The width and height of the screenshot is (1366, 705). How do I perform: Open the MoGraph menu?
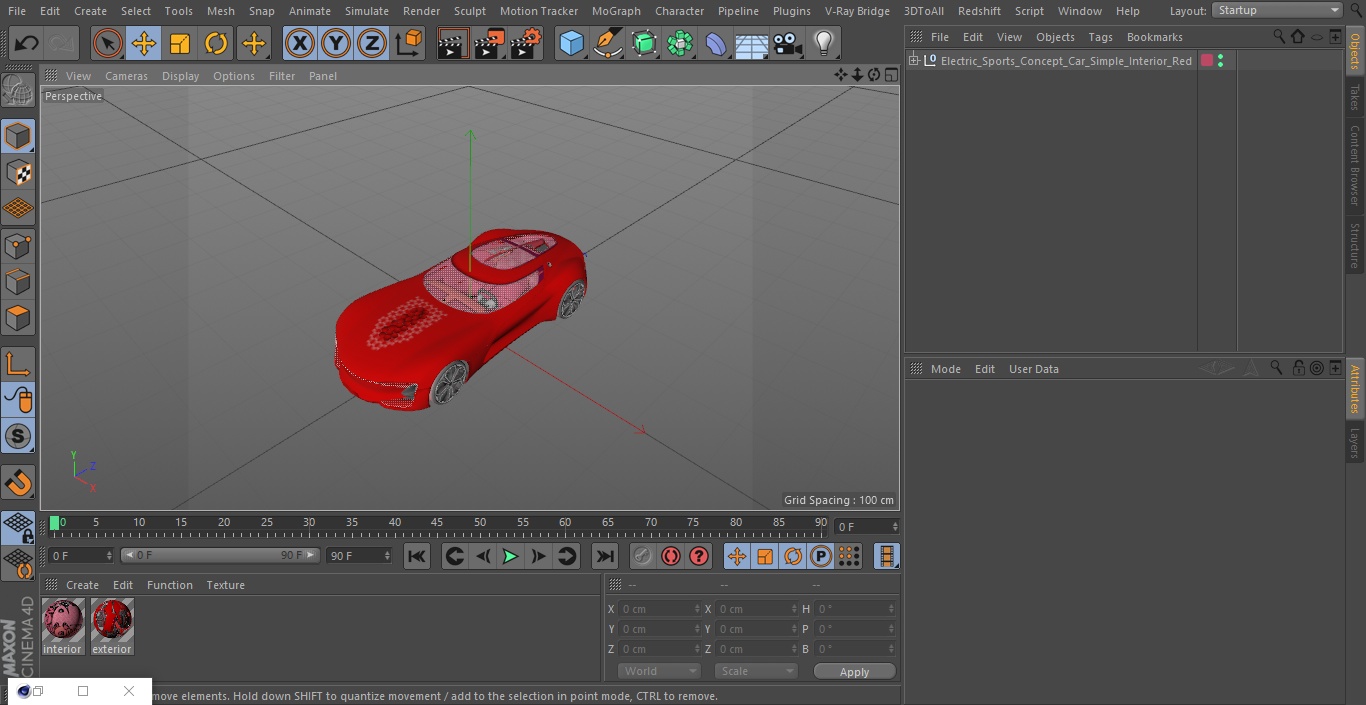pos(616,11)
